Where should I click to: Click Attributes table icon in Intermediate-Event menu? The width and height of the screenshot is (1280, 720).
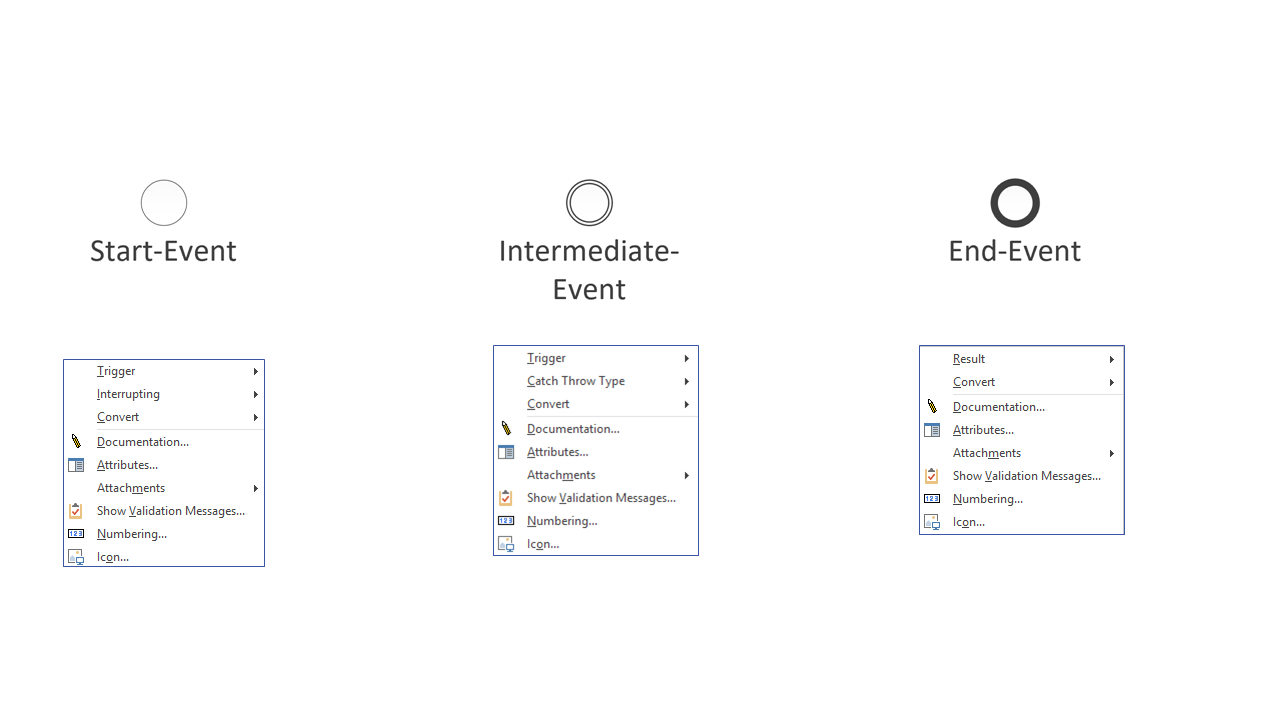click(506, 452)
